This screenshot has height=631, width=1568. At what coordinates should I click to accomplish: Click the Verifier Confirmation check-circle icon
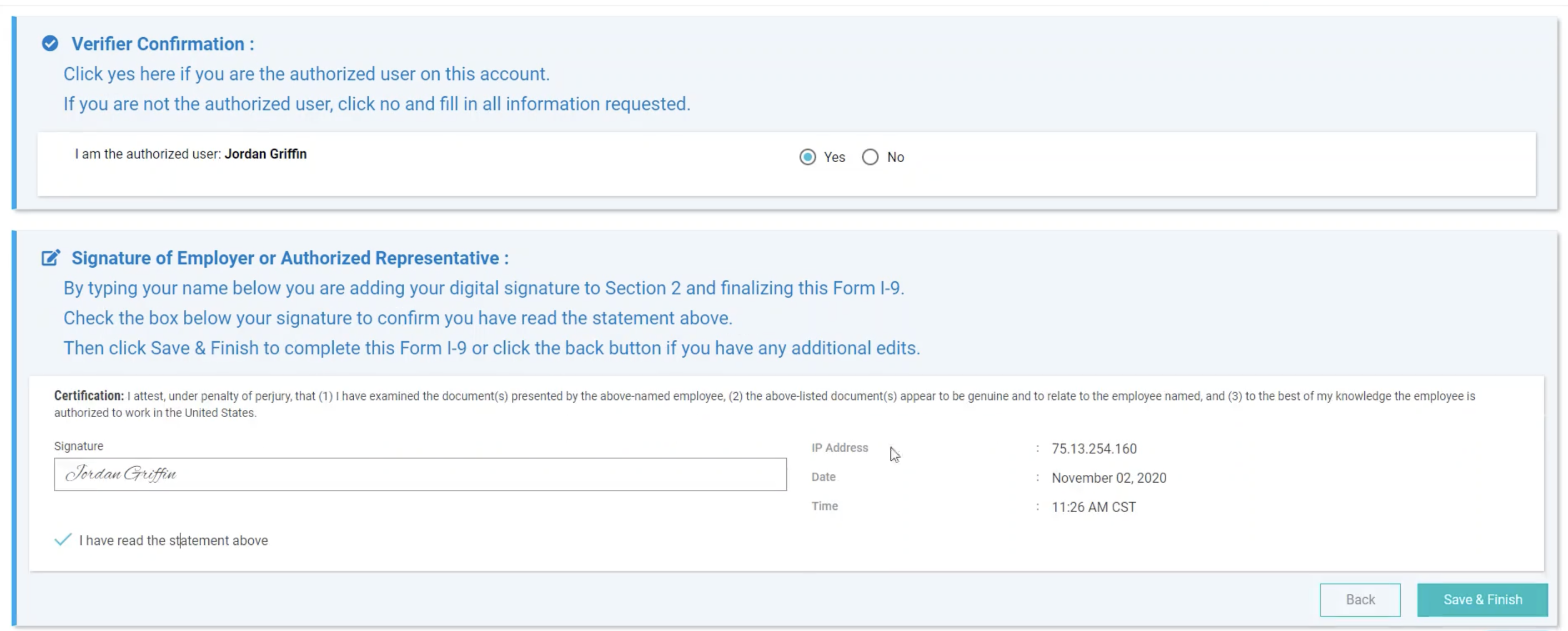(50, 44)
